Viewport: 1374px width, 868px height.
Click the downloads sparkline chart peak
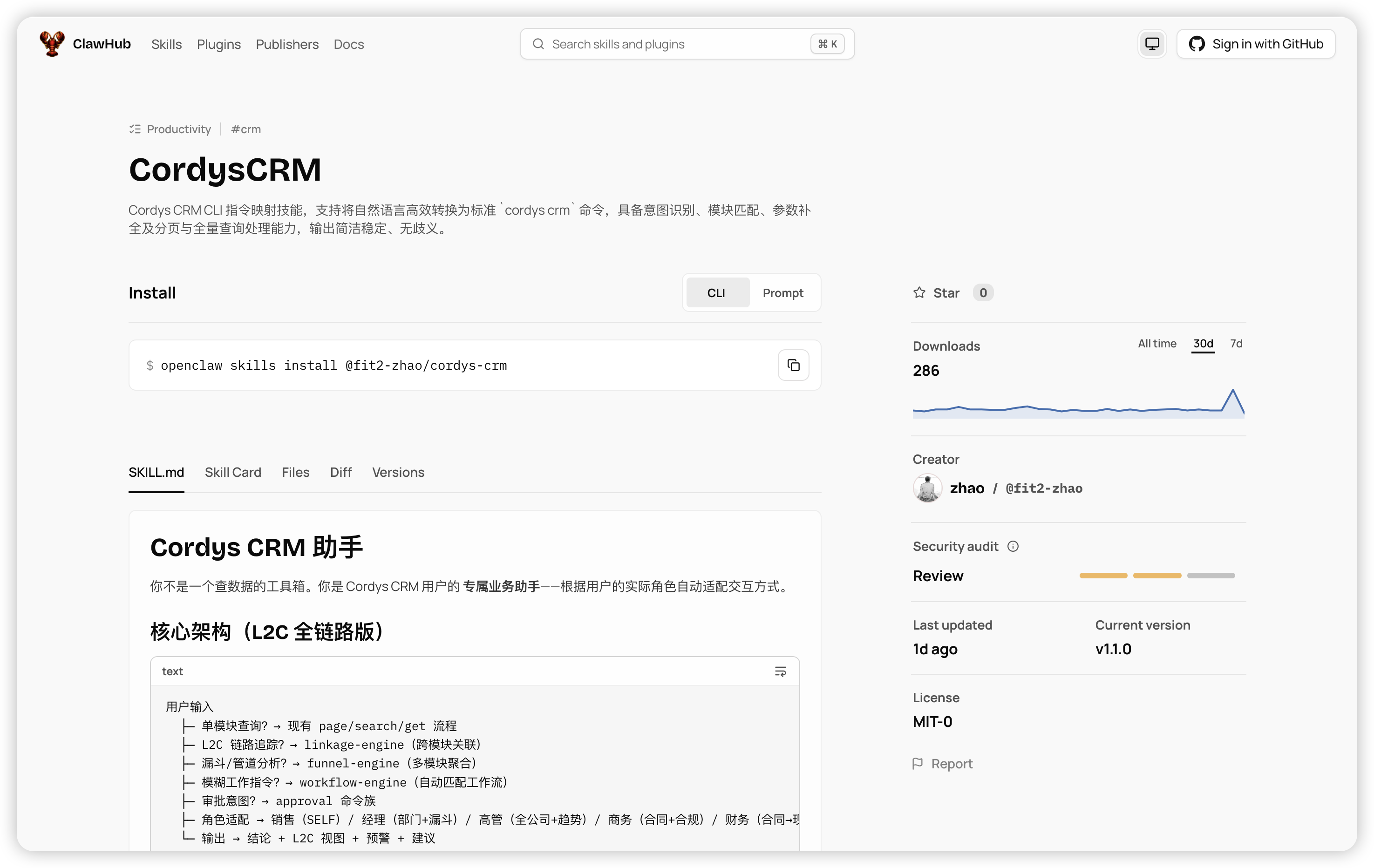pos(1232,391)
